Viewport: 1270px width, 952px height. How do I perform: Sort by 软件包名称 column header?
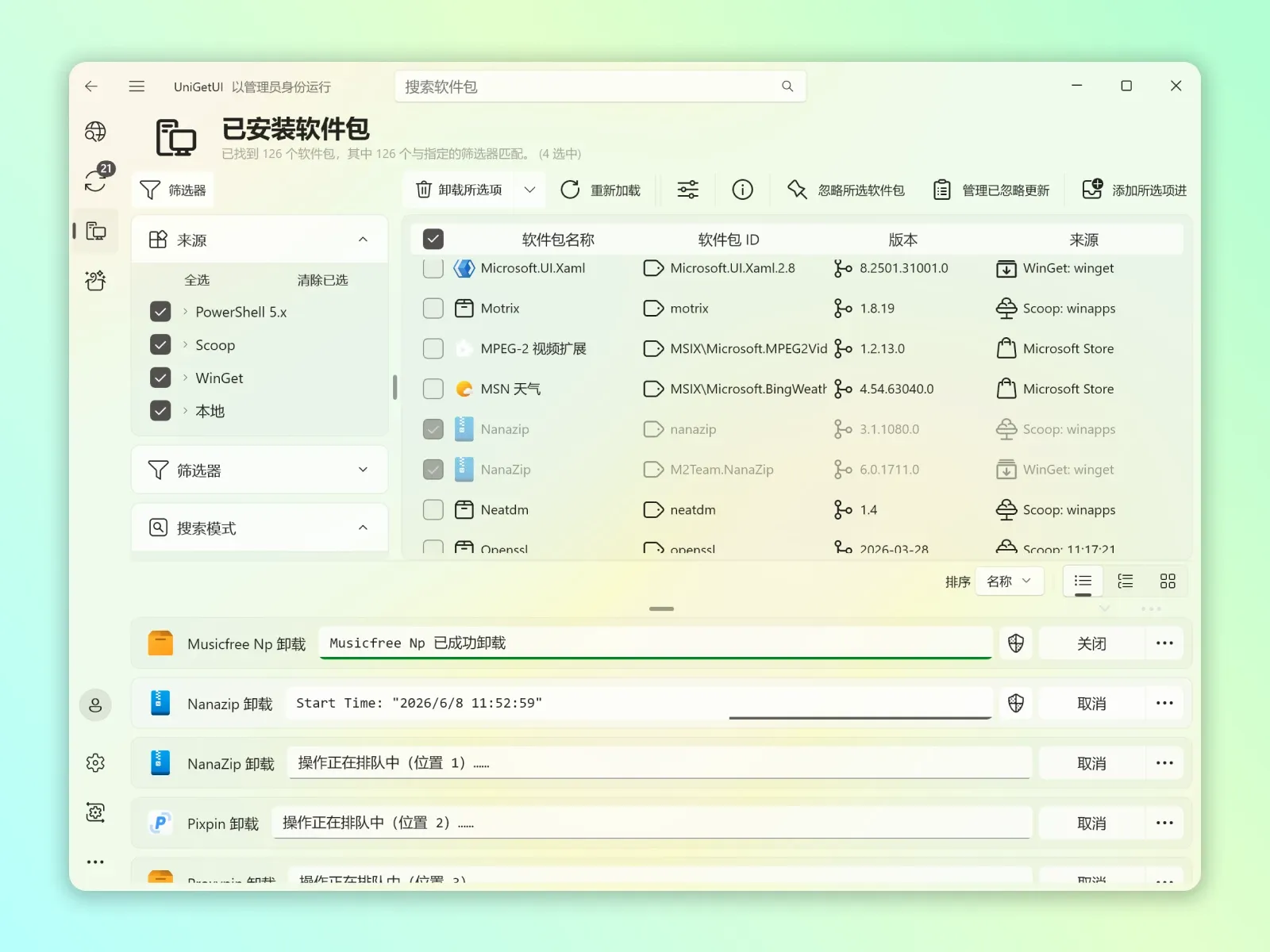pos(558,240)
